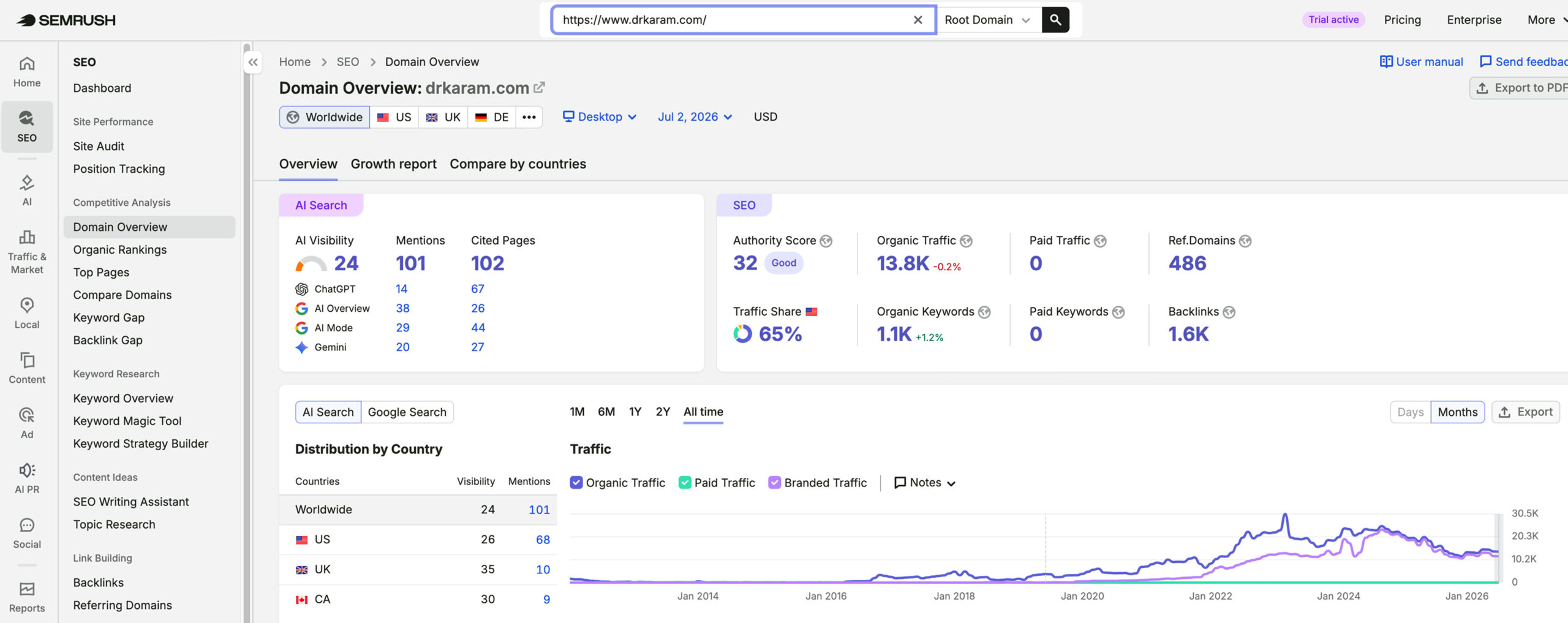Open Site Audit in sidebar
This screenshot has width=1568, height=623.
[x=99, y=146]
